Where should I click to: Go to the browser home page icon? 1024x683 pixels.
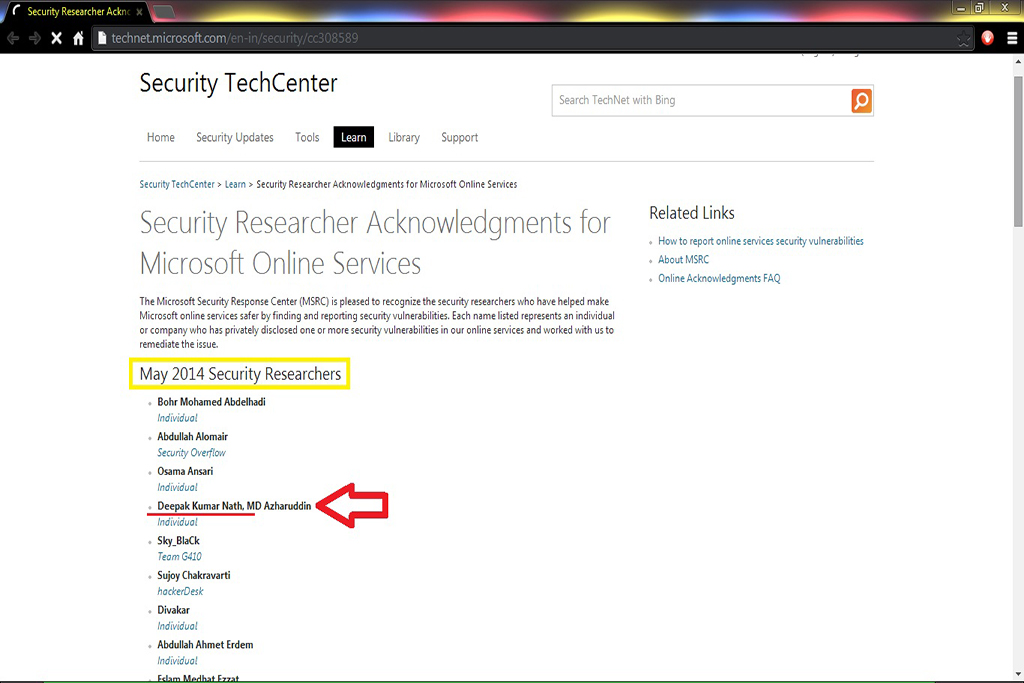click(78, 39)
